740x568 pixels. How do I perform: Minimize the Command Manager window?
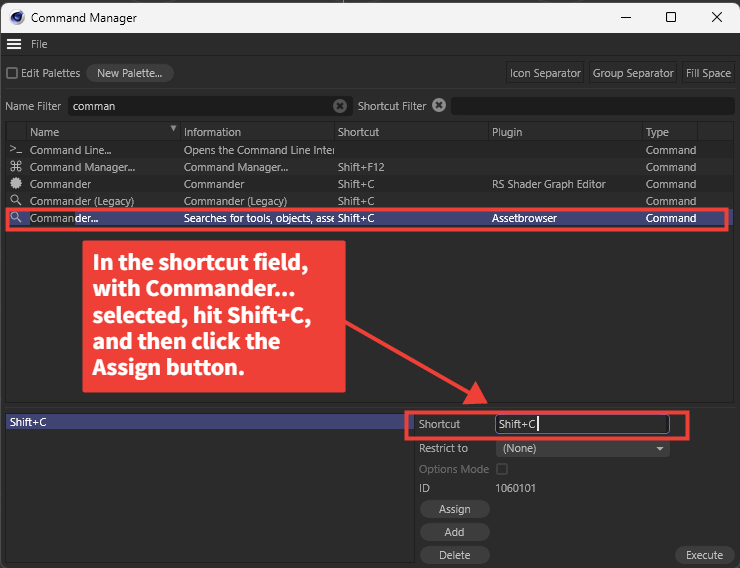pyautogui.click(x=626, y=17)
